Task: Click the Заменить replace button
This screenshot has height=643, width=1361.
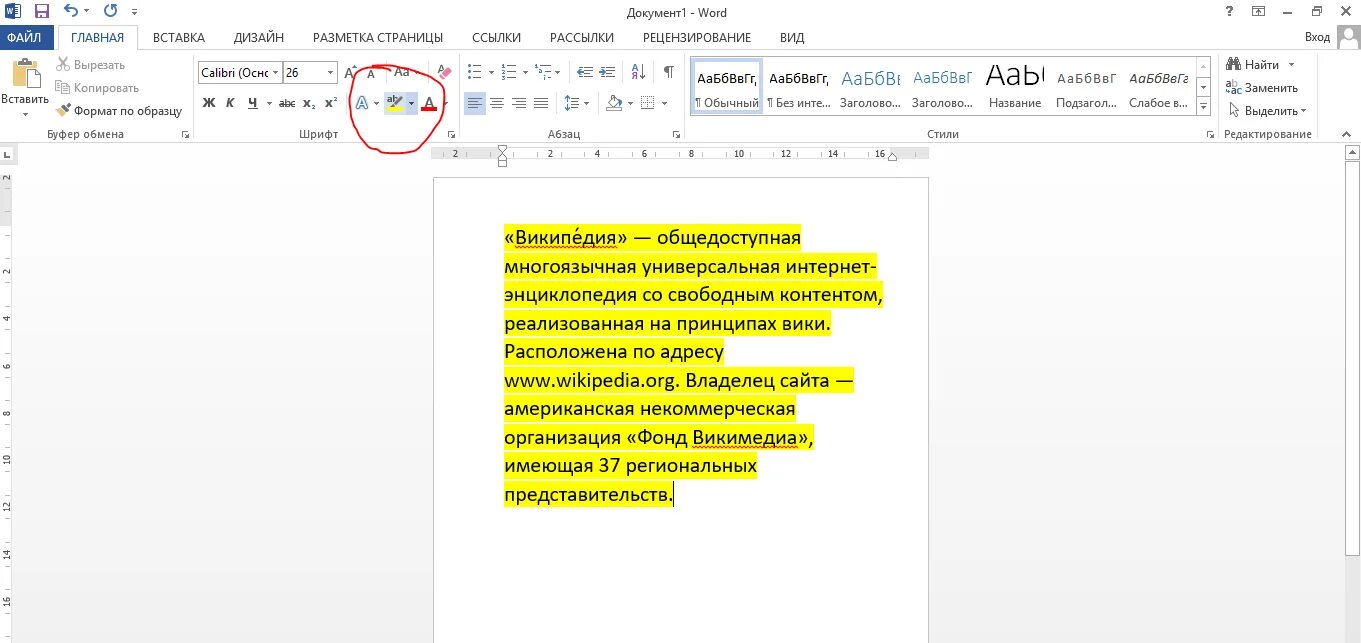Action: click(x=1262, y=88)
